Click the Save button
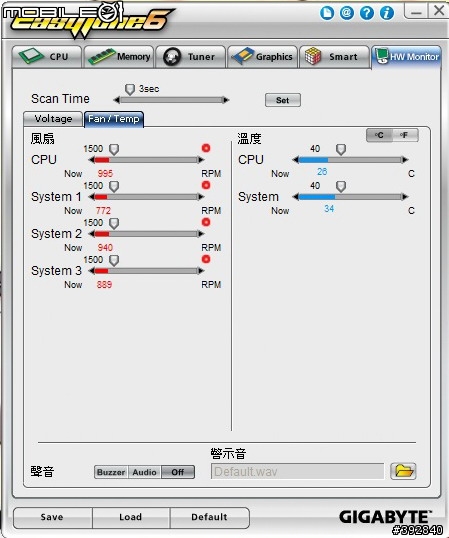The height and width of the screenshot is (538, 449). tap(52, 517)
